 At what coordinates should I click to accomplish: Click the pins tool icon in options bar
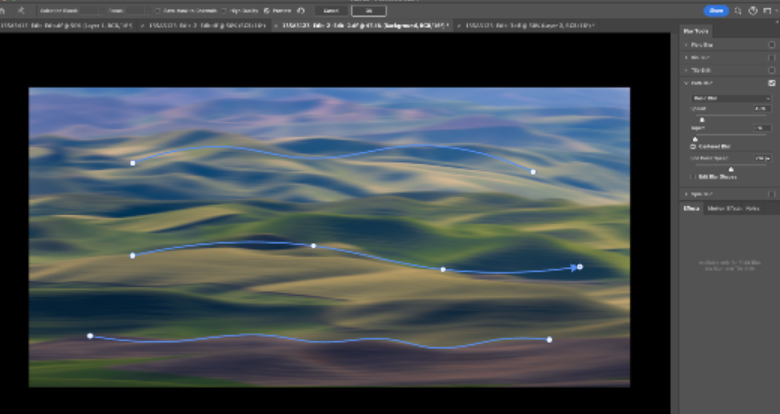click(20, 10)
